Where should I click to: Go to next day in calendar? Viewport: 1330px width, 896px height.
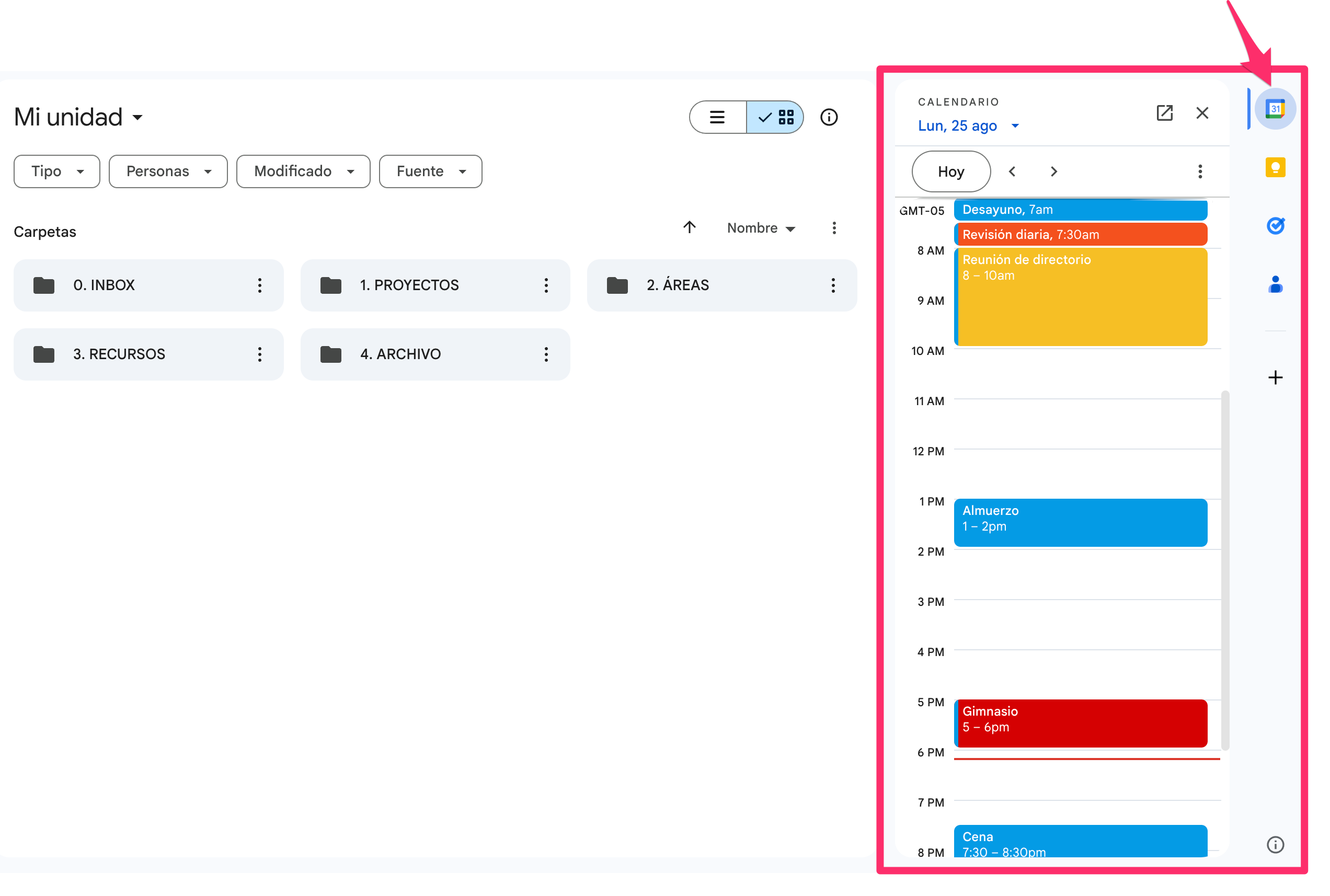click(x=1053, y=171)
